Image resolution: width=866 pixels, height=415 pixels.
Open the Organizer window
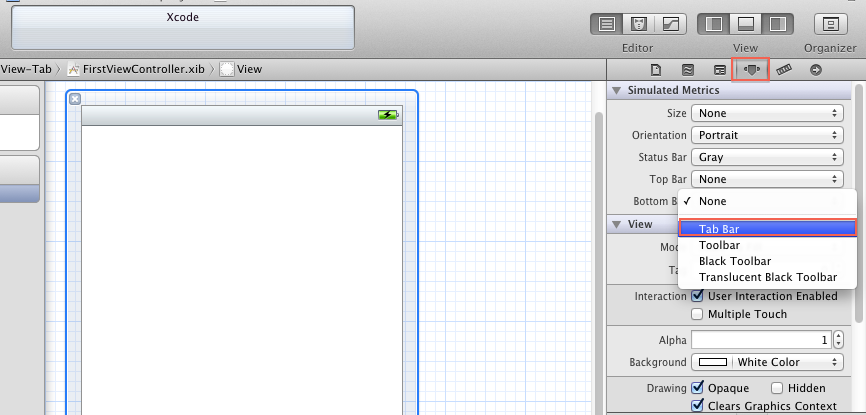pyautogui.click(x=830, y=24)
